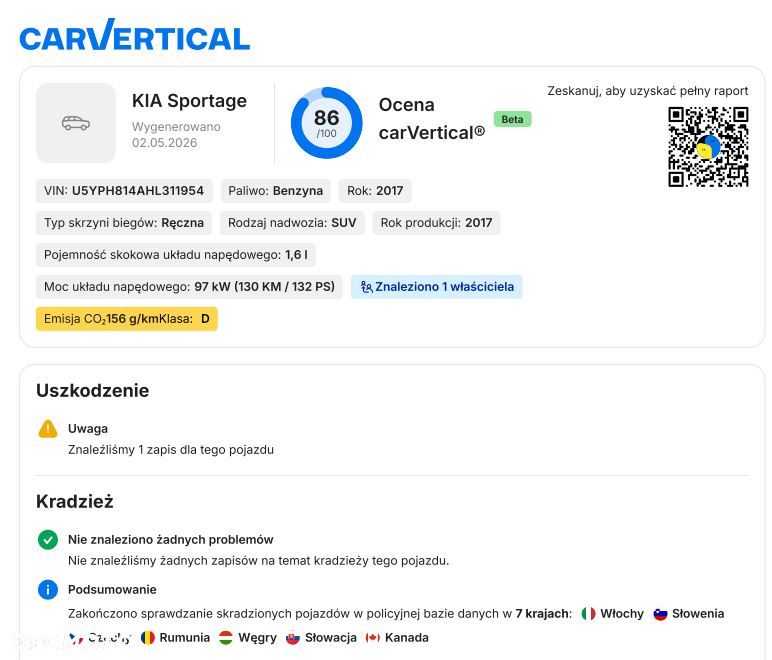
Task: Click the Rok: 2017 chip
Action: point(375,191)
